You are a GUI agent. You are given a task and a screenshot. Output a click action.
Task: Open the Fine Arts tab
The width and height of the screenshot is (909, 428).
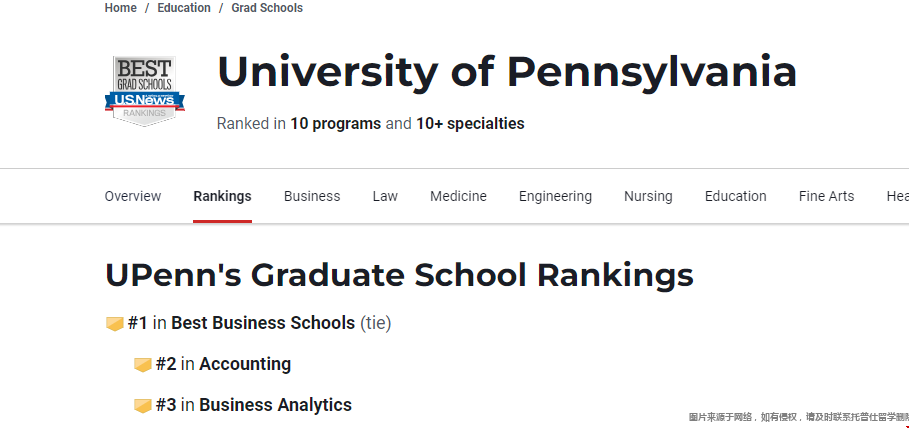click(826, 197)
